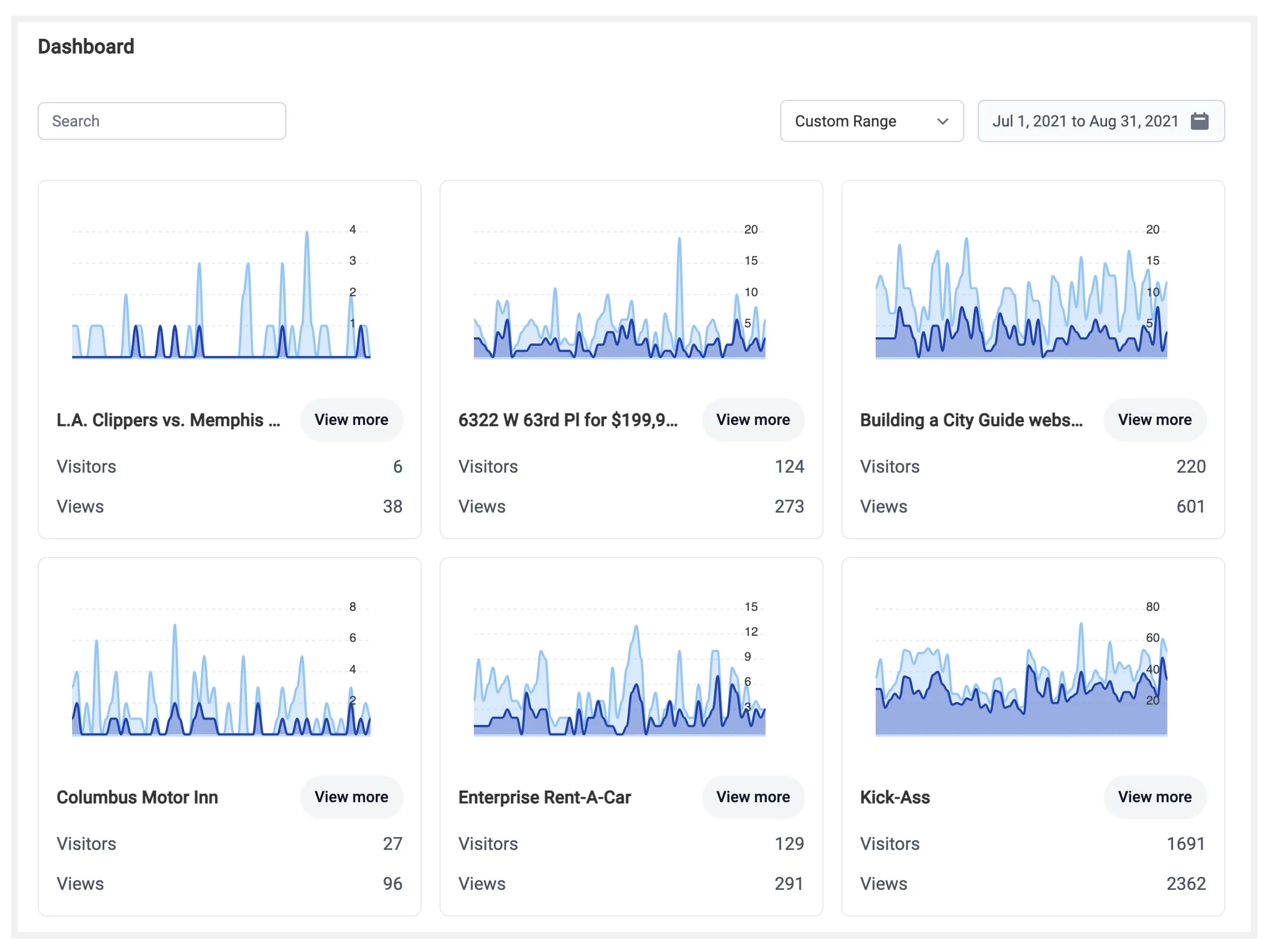Click the Columbus Motor Inn chart
This screenshot has width=1273, height=952.
(221, 671)
